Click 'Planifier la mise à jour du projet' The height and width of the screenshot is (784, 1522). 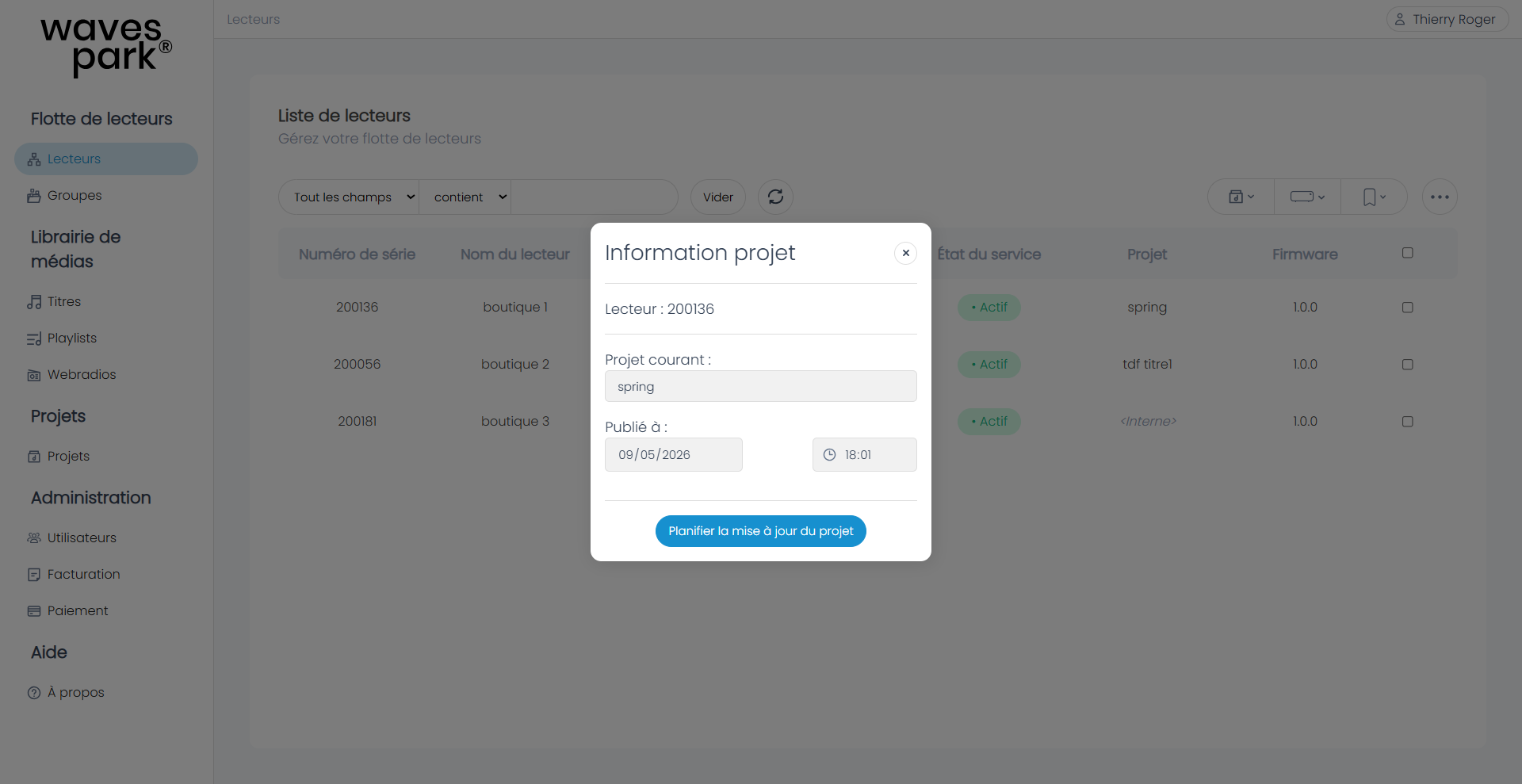[x=760, y=531]
